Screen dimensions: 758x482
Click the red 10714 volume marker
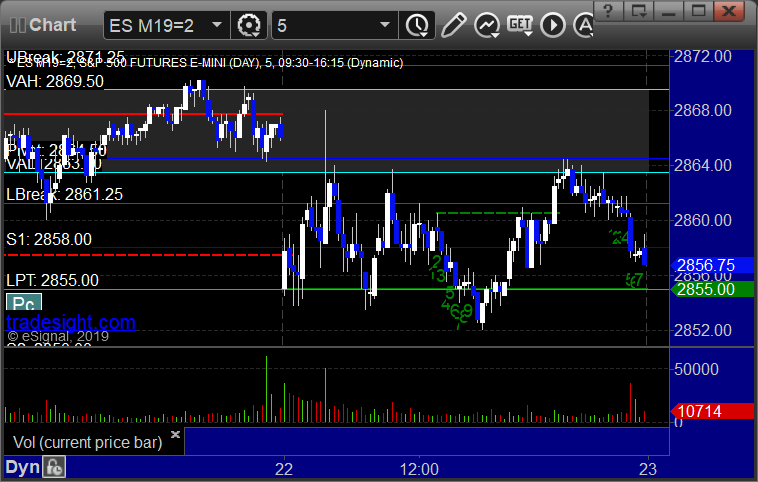pos(712,411)
